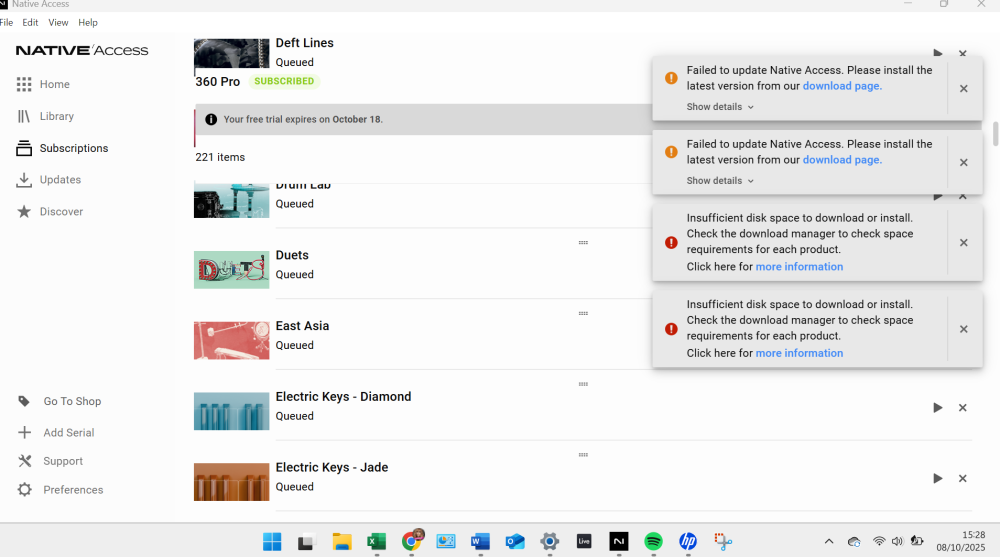Click the free trial info icon

tap(211, 119)
